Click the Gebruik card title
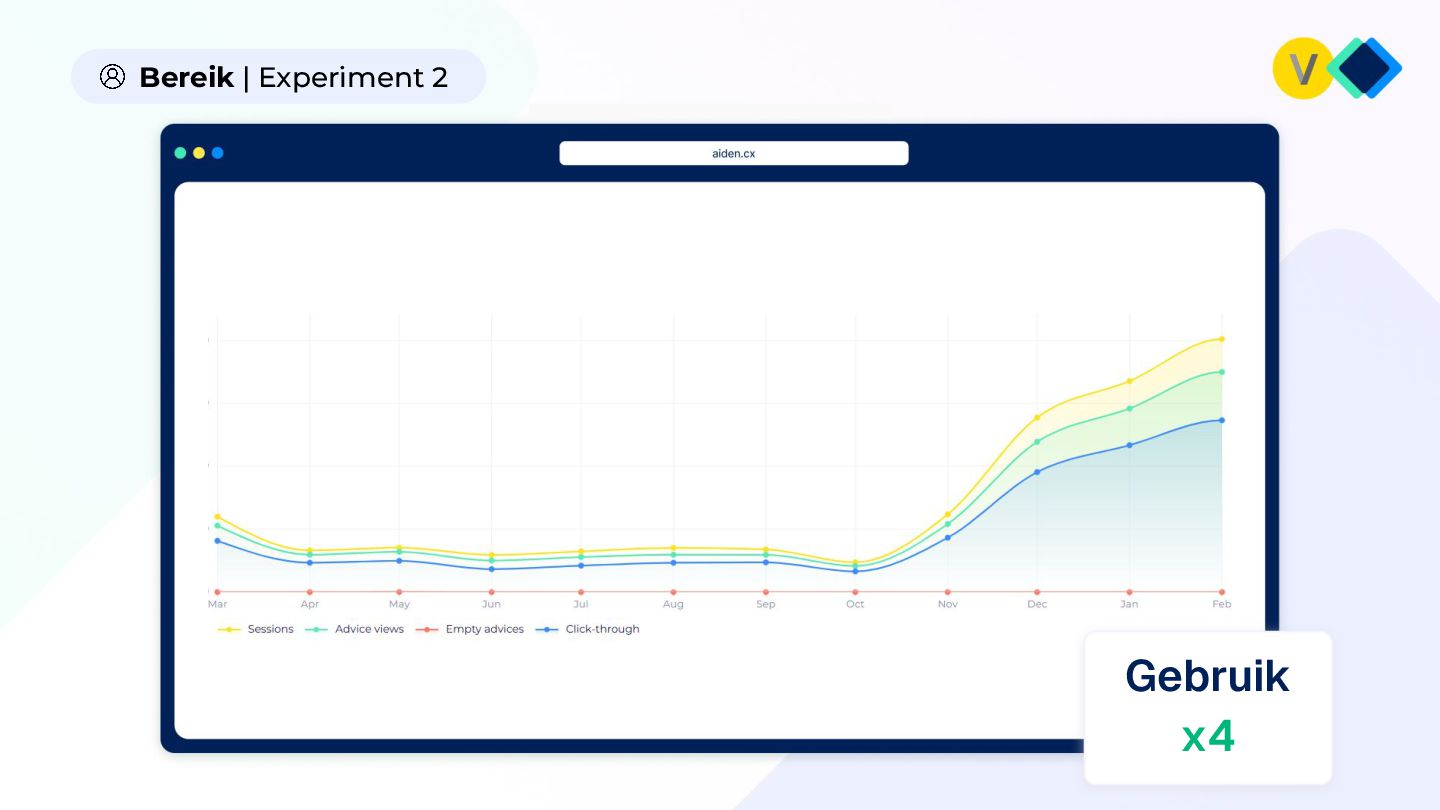The image size is (1440, 810). coord(1207,677)
